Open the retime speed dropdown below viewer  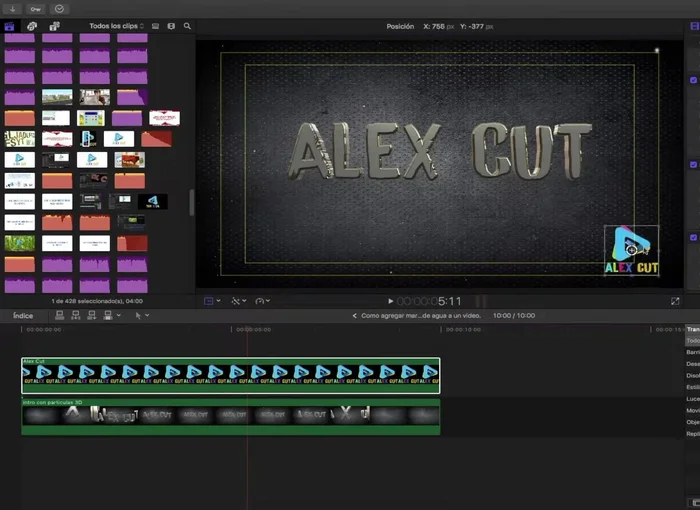[x=262, y=301]
